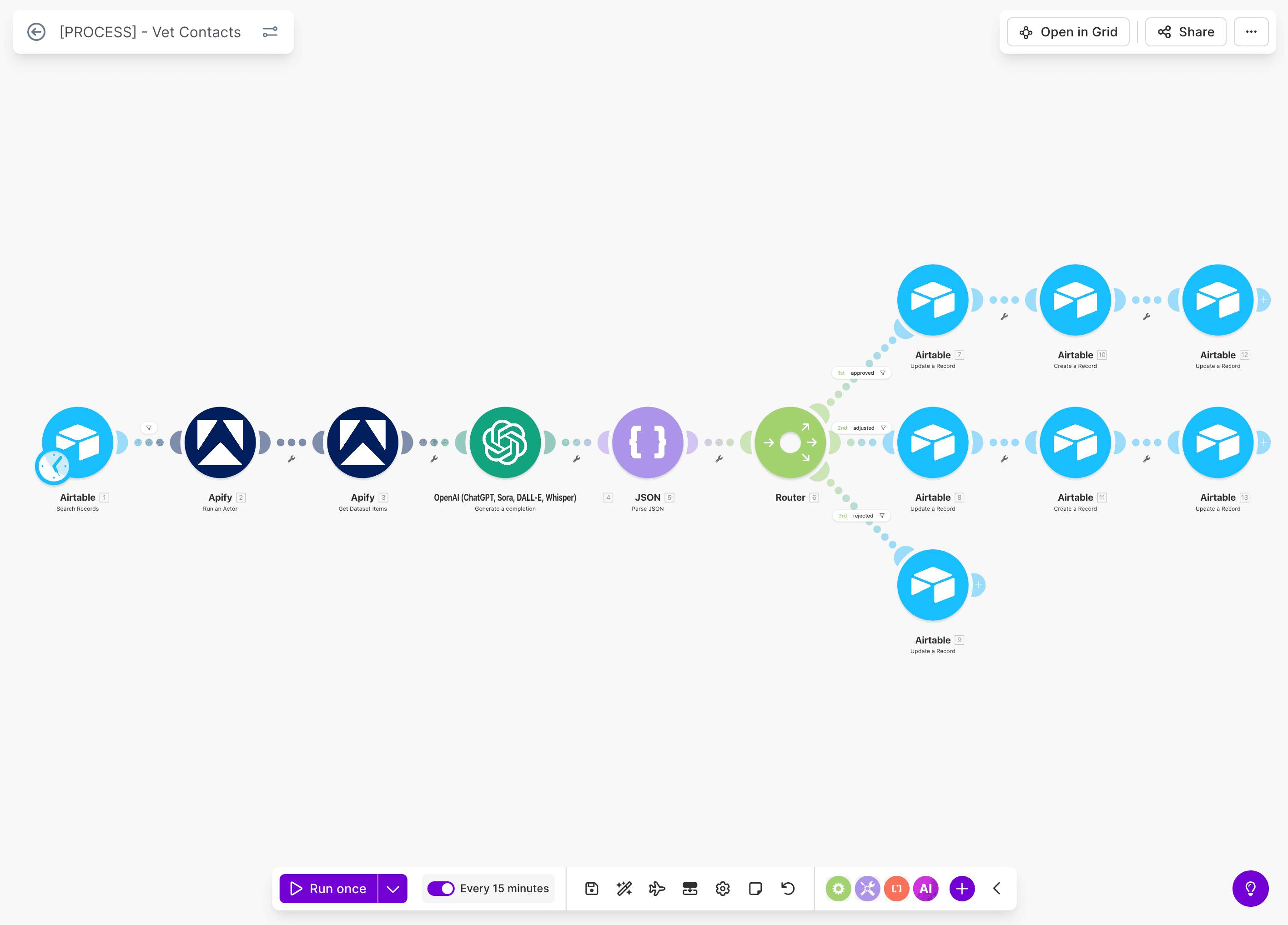This screenshot has width=1288, height=925.
Task: Click the Run once button
Action: [x=328, y=888]
